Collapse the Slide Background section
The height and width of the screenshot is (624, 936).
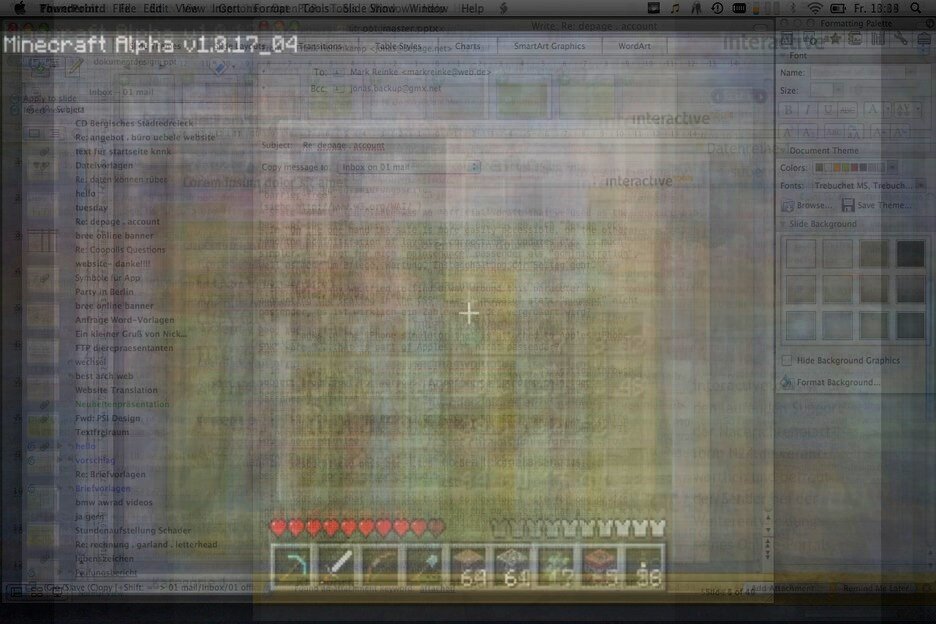[783, 224]
